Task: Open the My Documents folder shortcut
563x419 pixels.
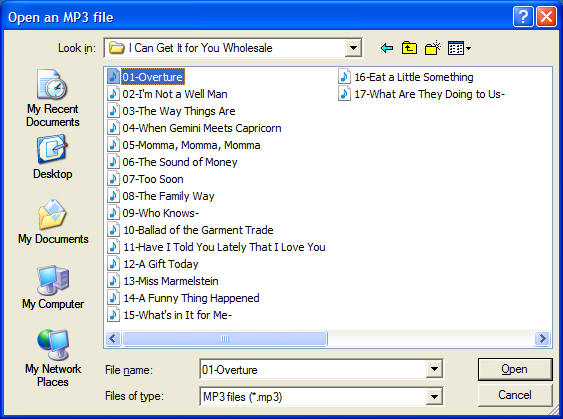Action: coord(53,222)
